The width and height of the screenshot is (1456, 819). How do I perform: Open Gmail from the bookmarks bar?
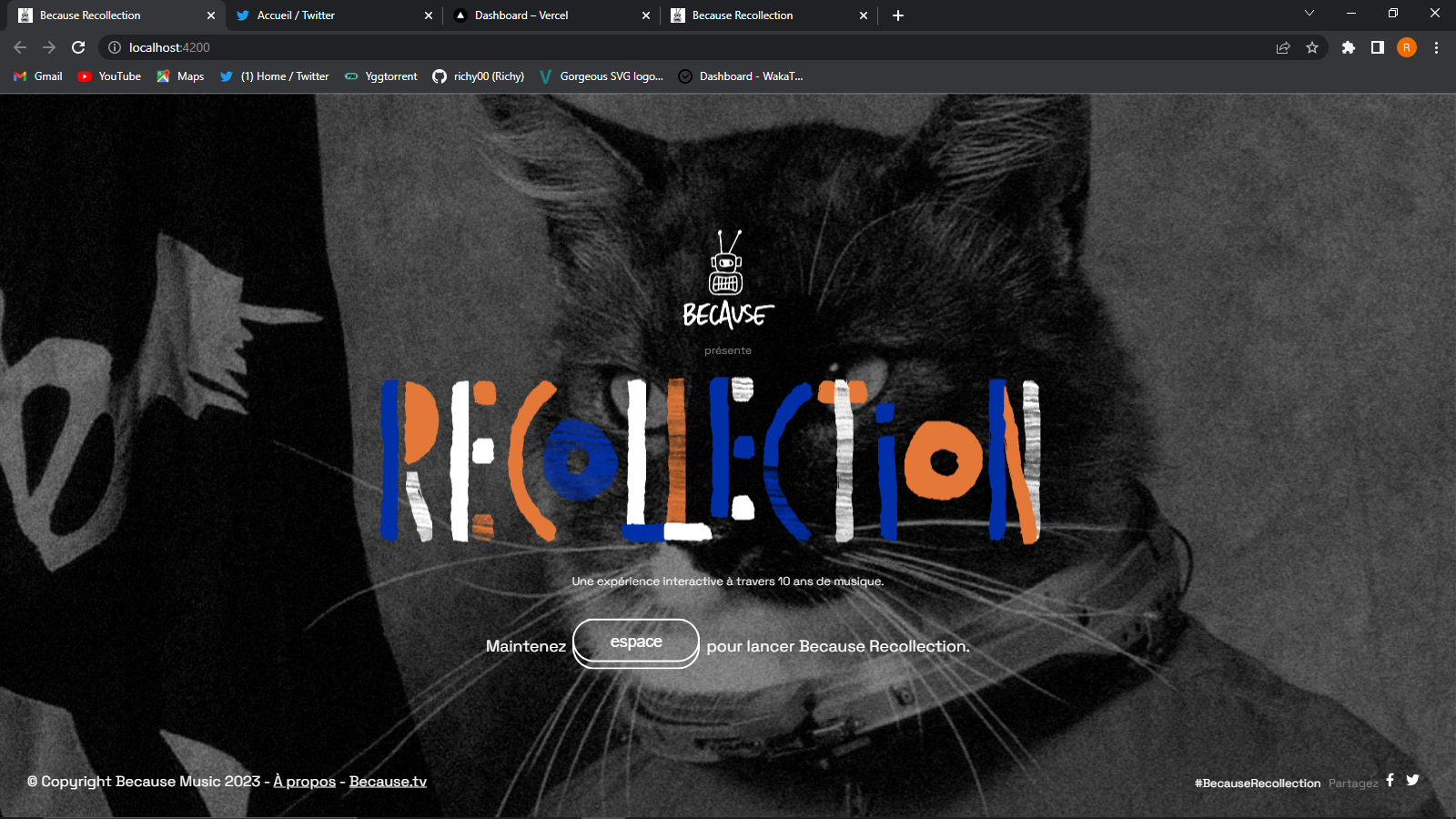[x=36, y=76]
